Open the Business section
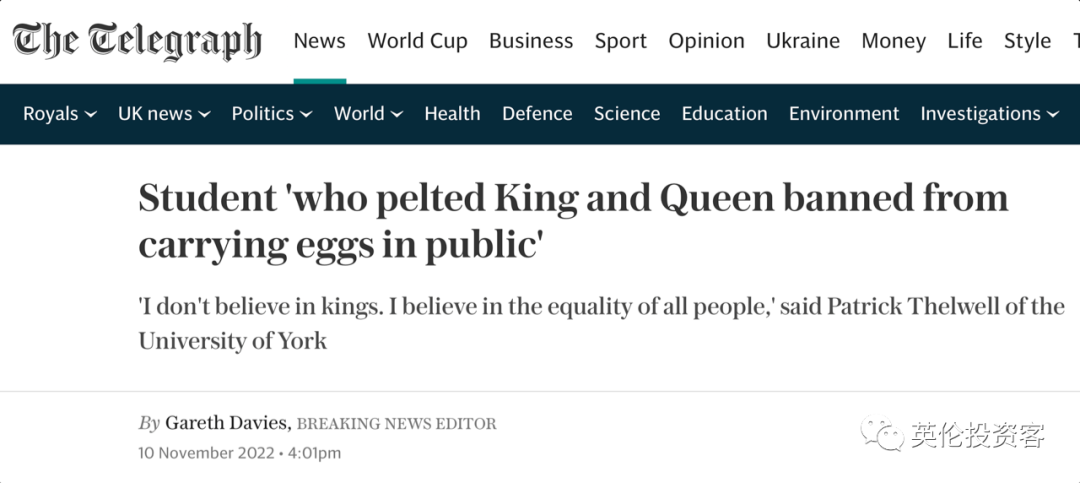The height and width of the screenshot is (483, 1080). [x=531, y=41]
